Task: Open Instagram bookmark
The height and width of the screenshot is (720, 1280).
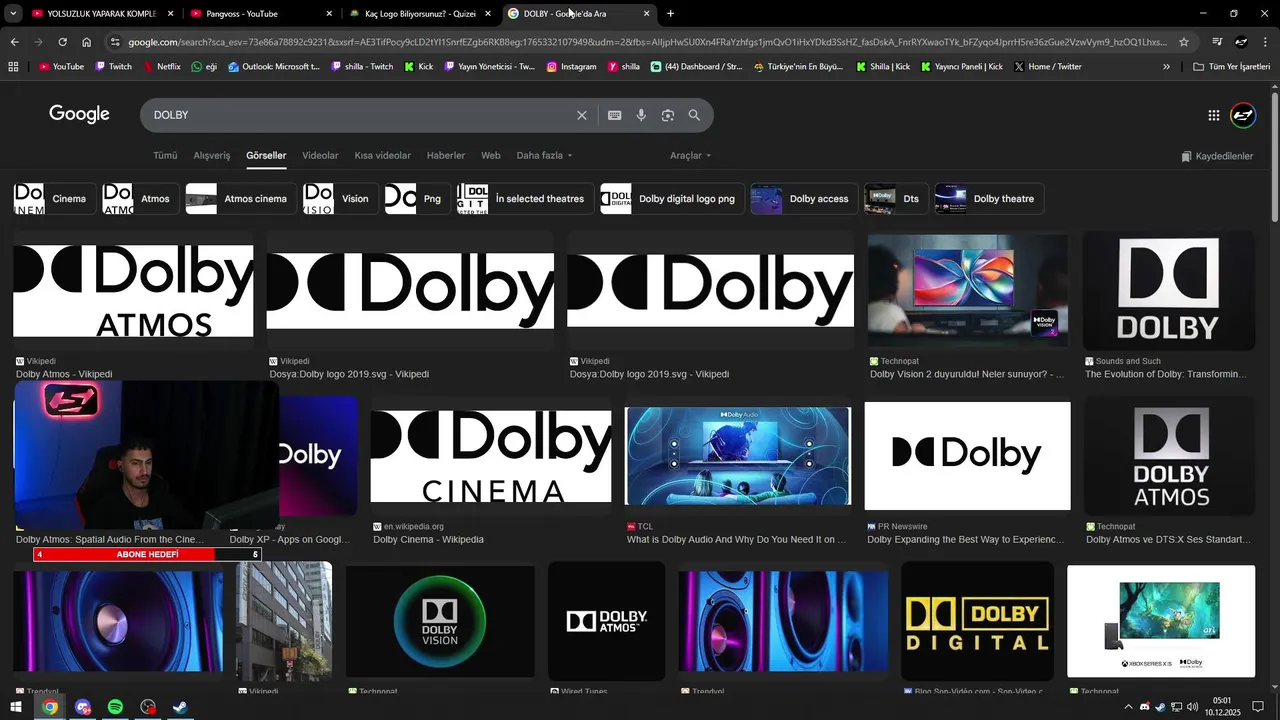Action: [571, 66]
